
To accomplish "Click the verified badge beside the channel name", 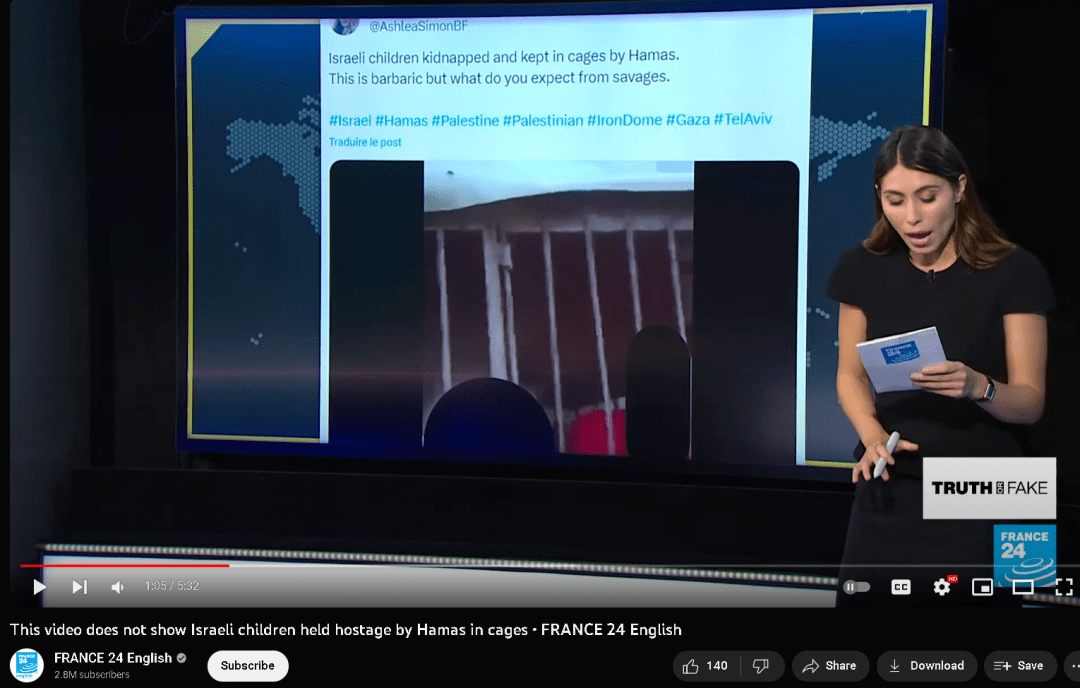I will tap(181, 658).
